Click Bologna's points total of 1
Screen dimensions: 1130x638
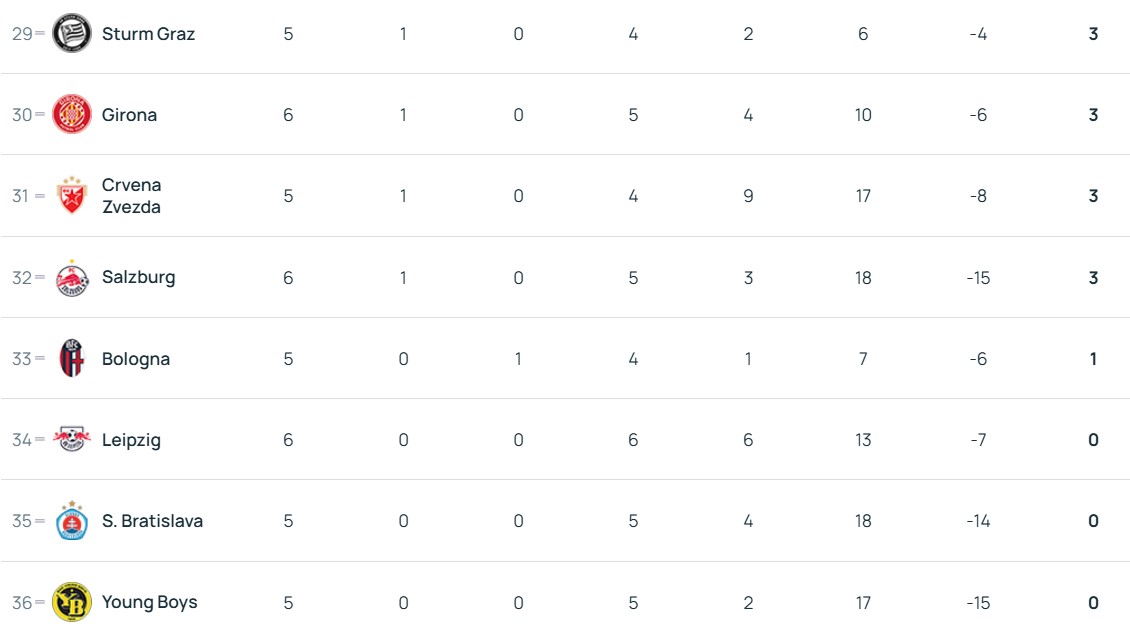(1093, 359)
